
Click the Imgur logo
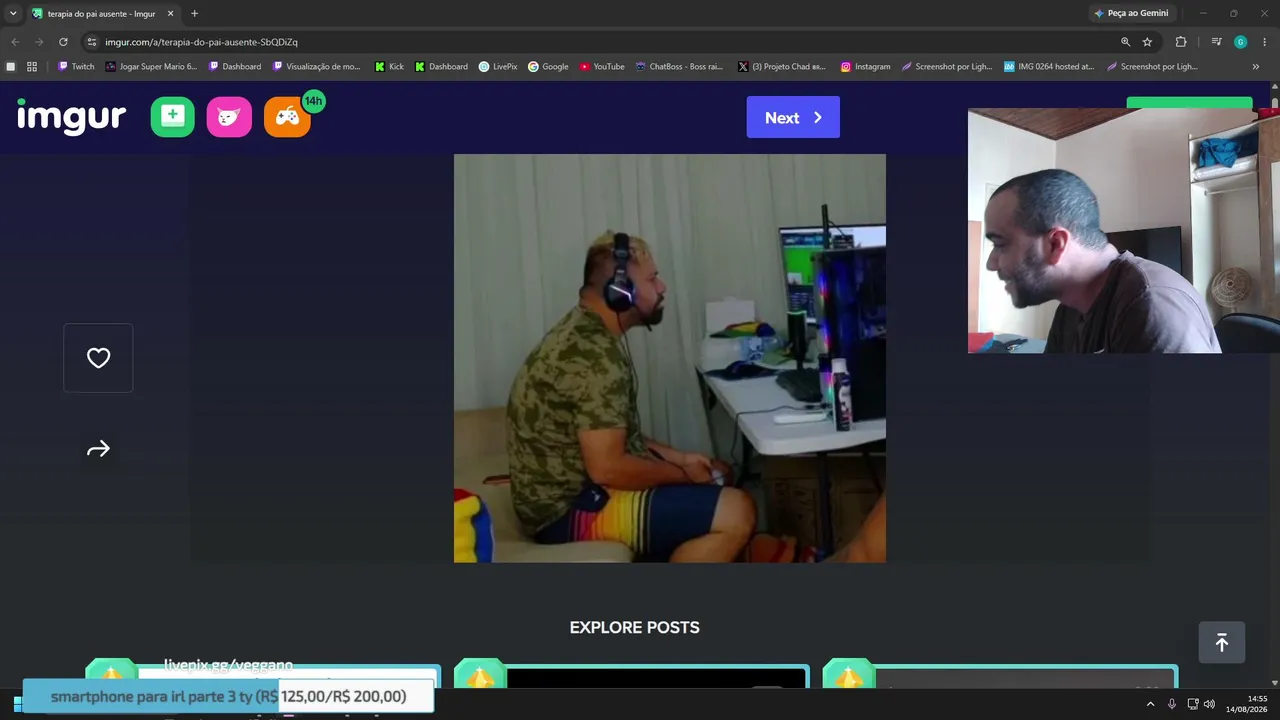click(x=71, y=117)
